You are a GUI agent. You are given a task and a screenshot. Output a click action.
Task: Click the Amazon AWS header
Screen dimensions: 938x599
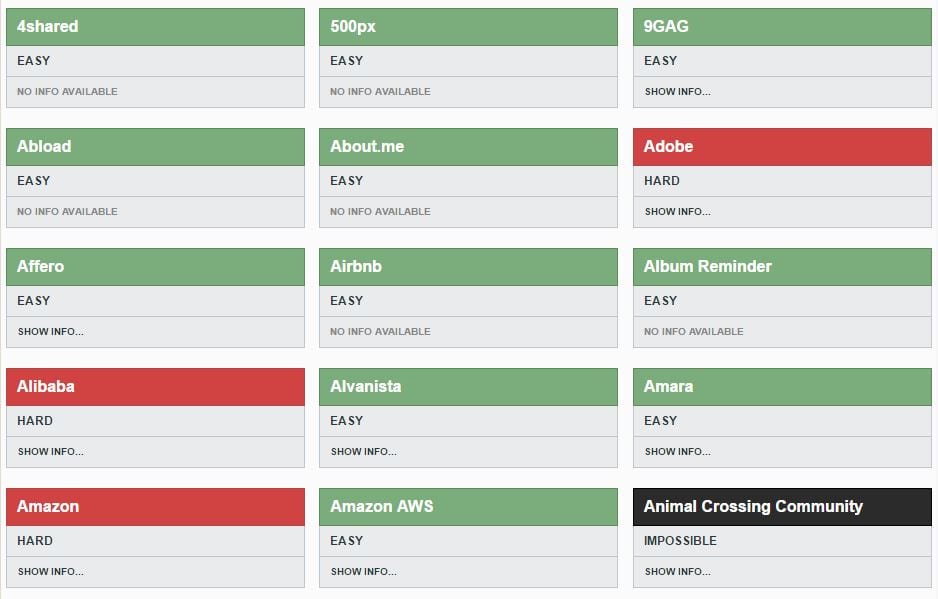[x=468, y=507]
